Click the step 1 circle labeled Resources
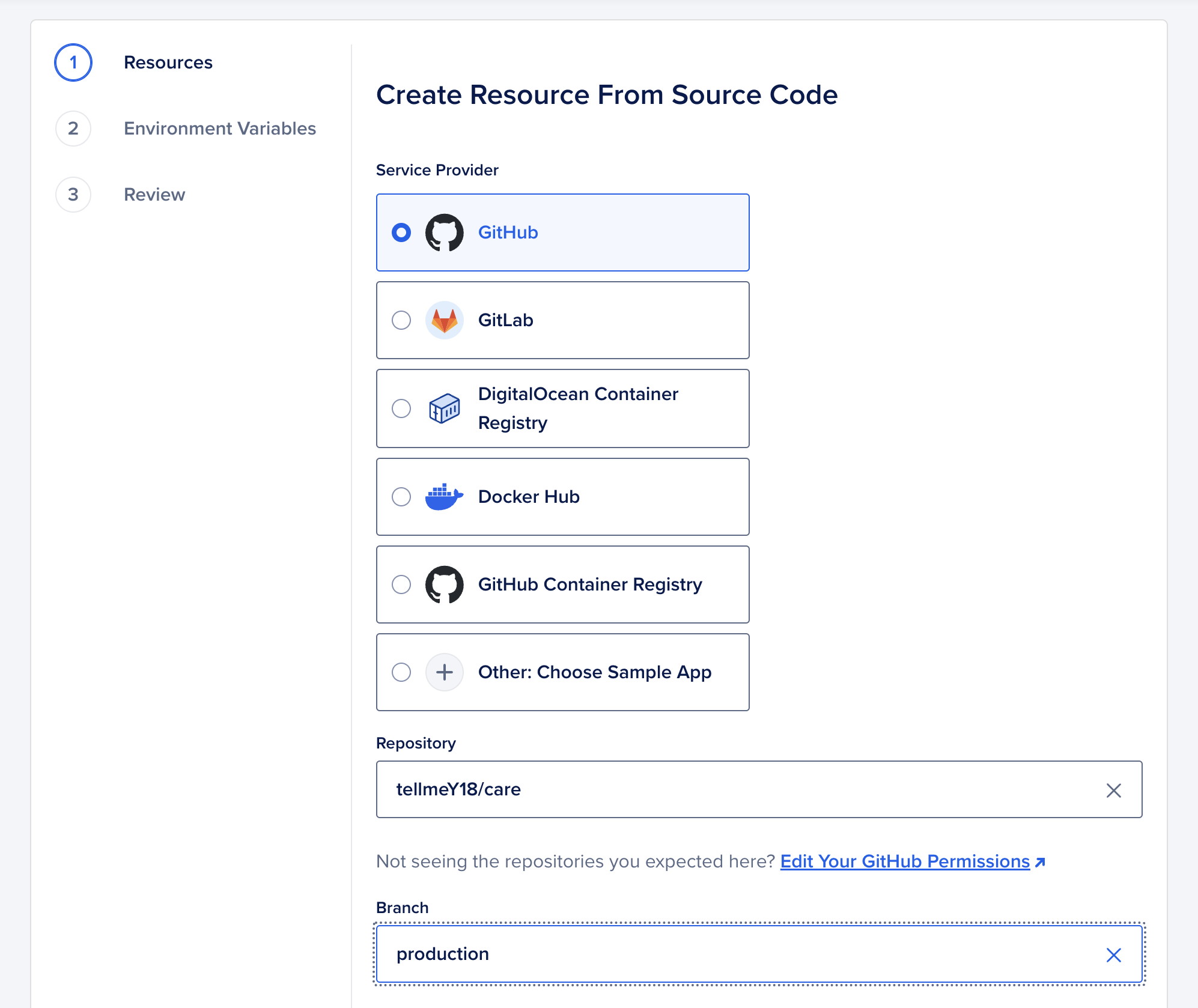1198x1008 pixels. click(73, 62)
